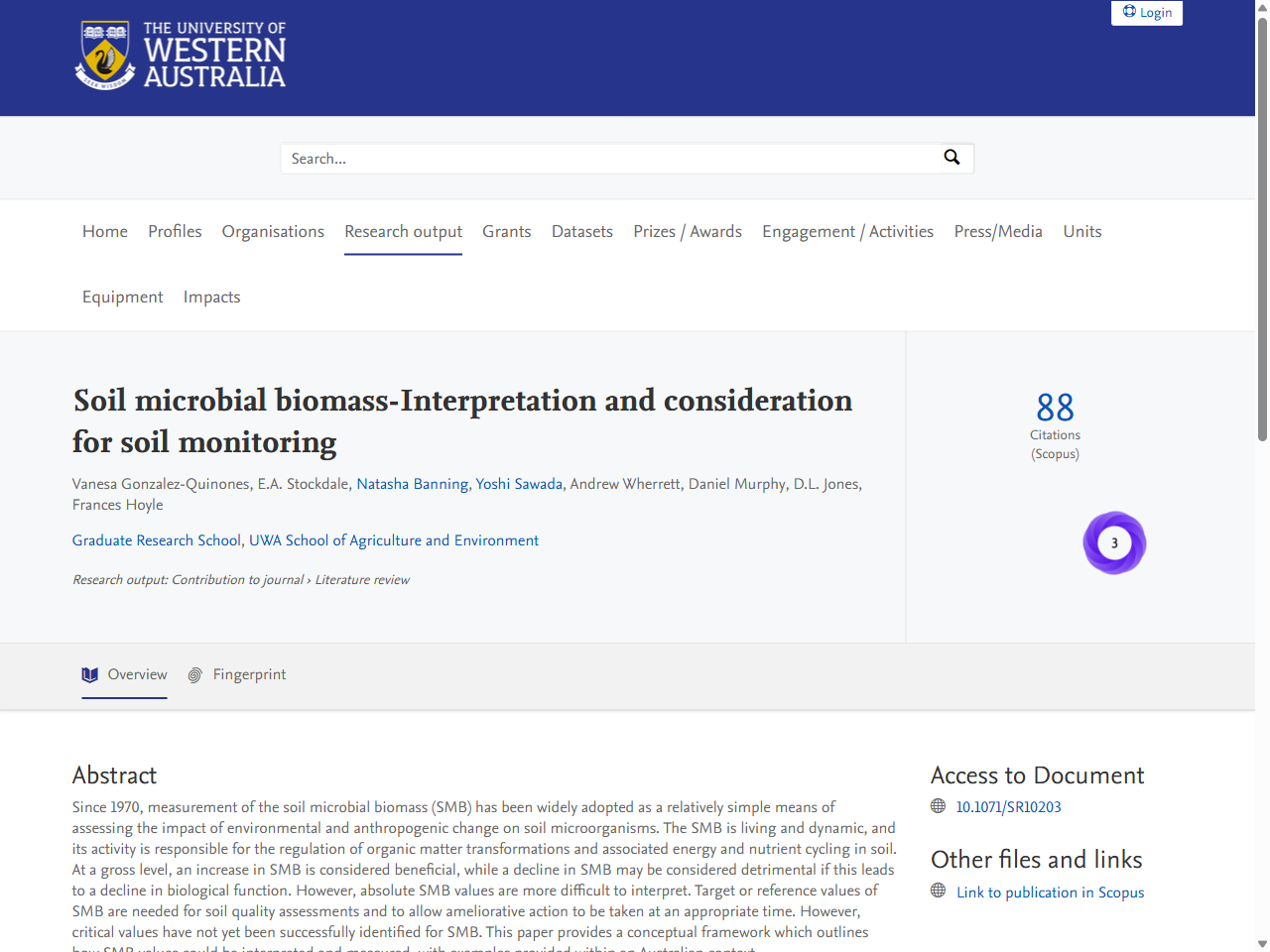This screenshot has width=1270, height=952.
Task: Open the Altmetric score donut badge
Action: point(1113,542)
